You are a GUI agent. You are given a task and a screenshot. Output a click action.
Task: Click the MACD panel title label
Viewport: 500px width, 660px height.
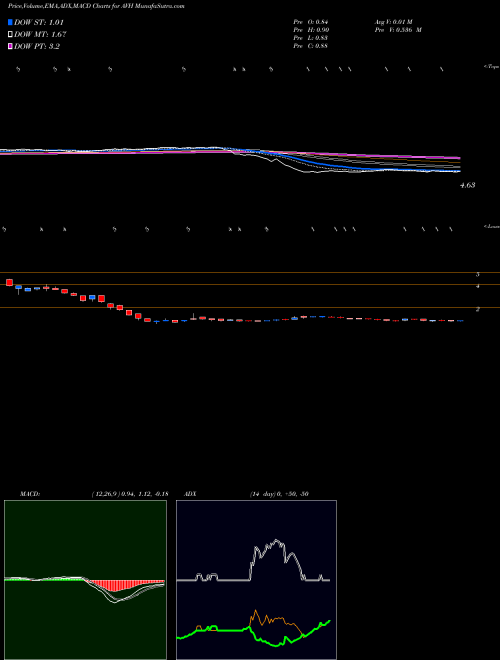pos(30,494)
